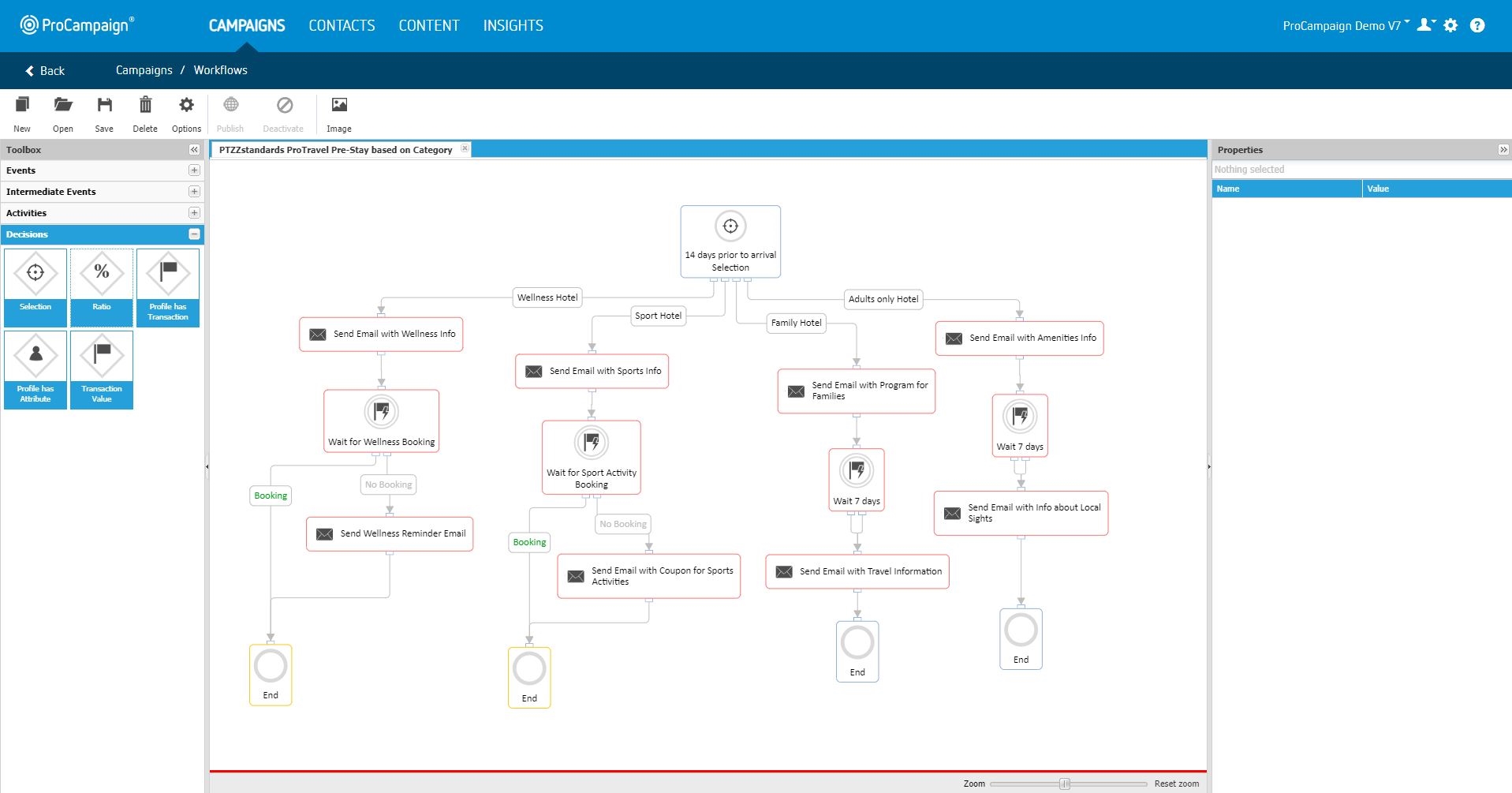Click the Back button
Viewport: 1512px width, 793px height.
coord(45,71)
